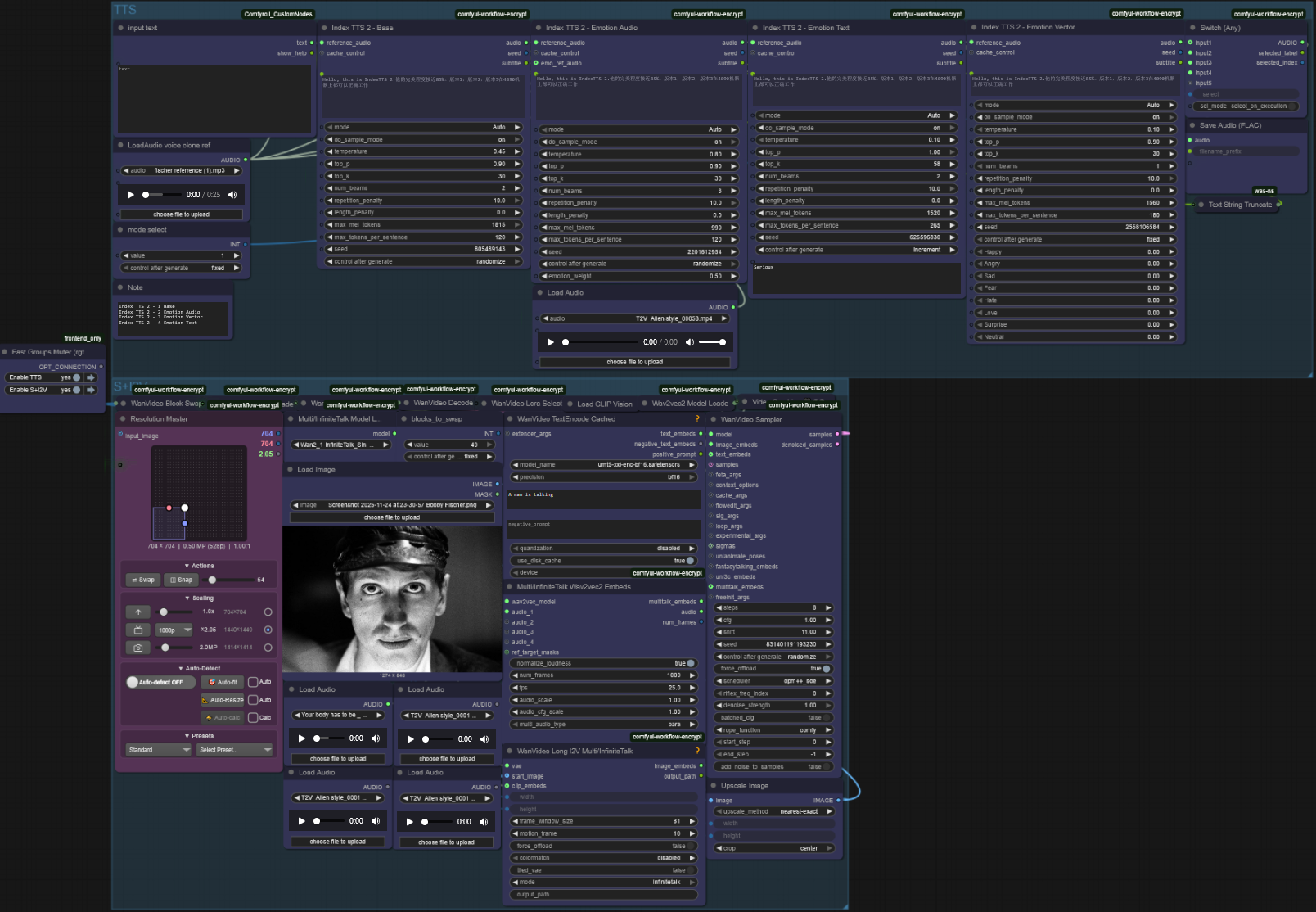The height and width of the screenshot is (912, 1316).
Task: Click the 'A man is talking' prompt field
Action: tap(604, 499)
